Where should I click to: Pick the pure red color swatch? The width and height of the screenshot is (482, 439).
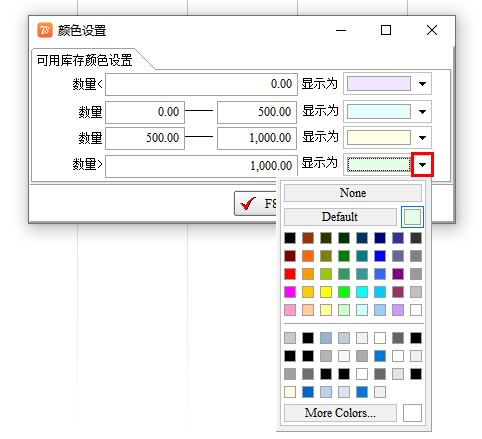coord(290,274)
